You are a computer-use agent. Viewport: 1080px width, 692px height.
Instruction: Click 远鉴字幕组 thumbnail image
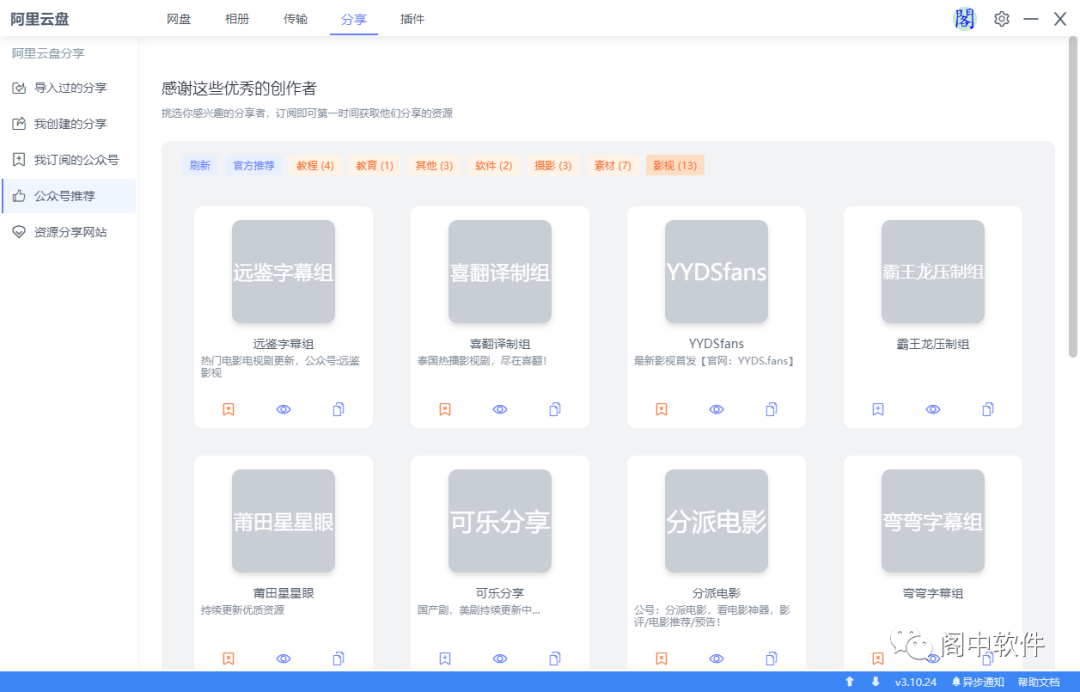(x=283, y=271)
